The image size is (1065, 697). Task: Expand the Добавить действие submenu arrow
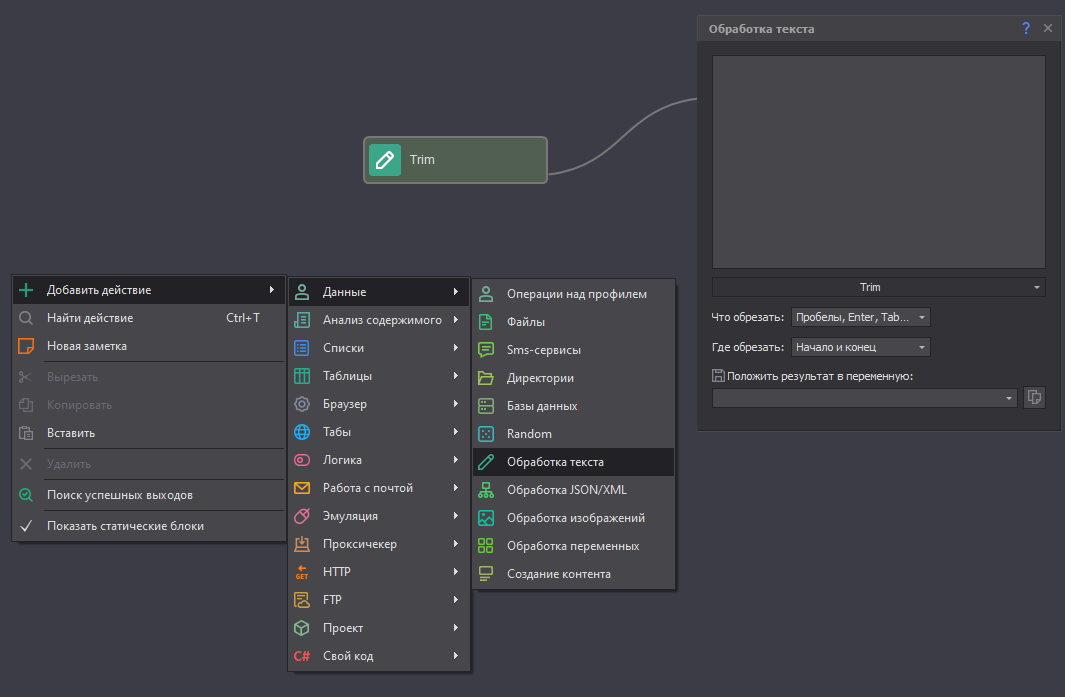(272, 290)
